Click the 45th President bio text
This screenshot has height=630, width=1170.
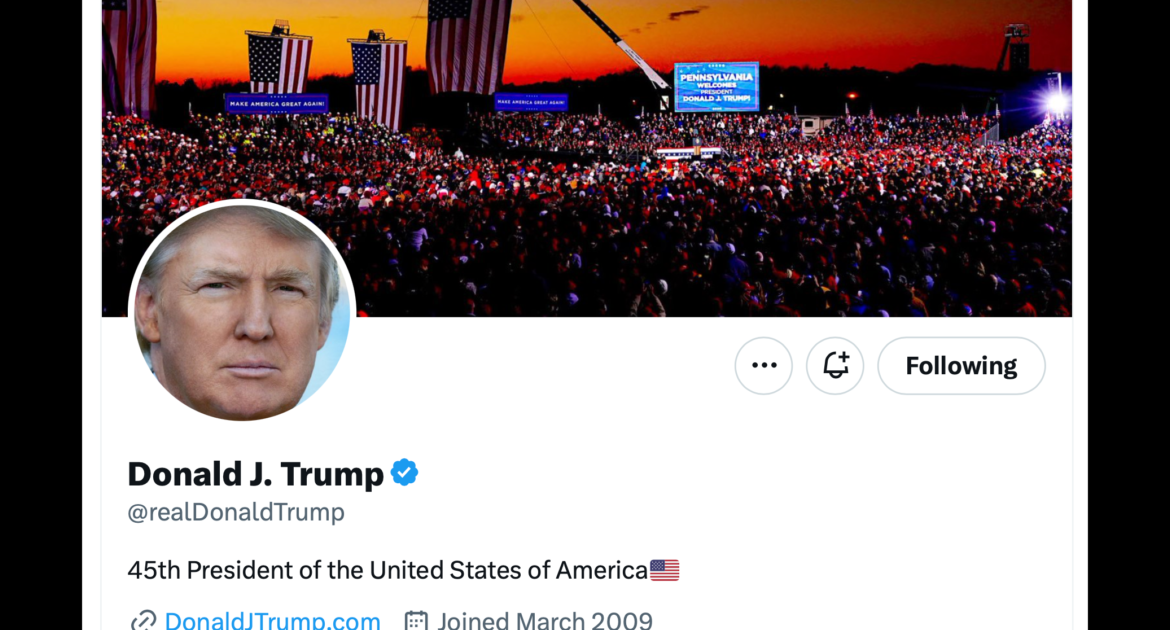tap(387, 570)
